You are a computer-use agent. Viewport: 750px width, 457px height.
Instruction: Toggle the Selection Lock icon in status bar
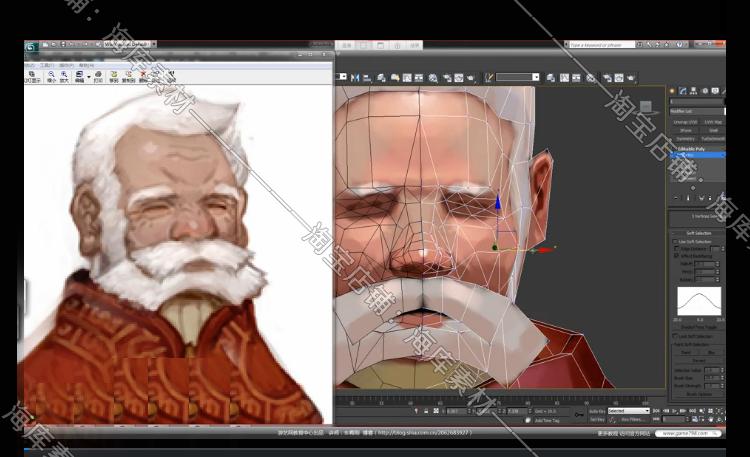click(426, 411)
